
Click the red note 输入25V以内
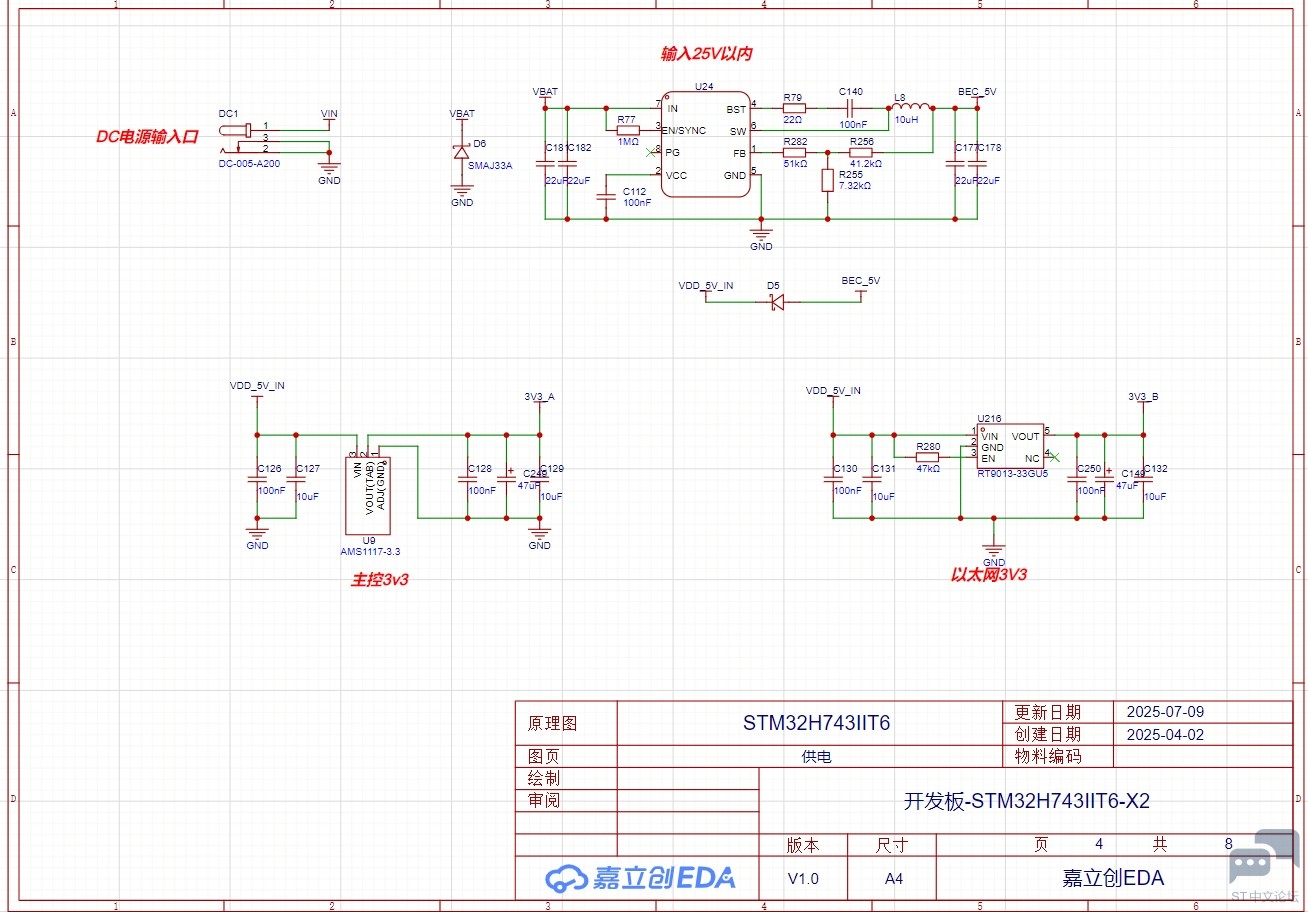(706, 53)
